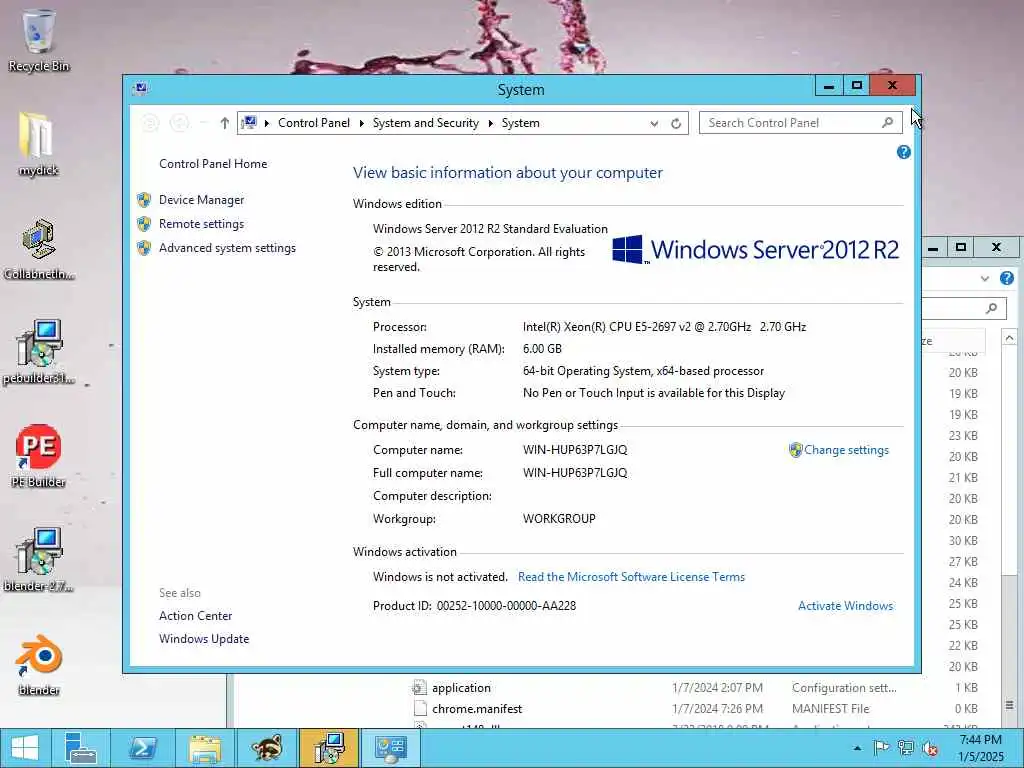Select the System breadcrumb

click(520, 123)
